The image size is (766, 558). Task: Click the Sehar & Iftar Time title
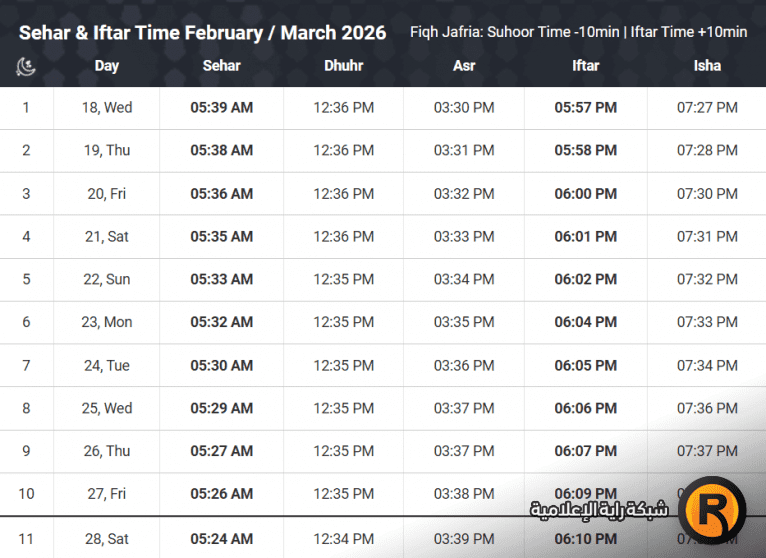click(202, 32)
